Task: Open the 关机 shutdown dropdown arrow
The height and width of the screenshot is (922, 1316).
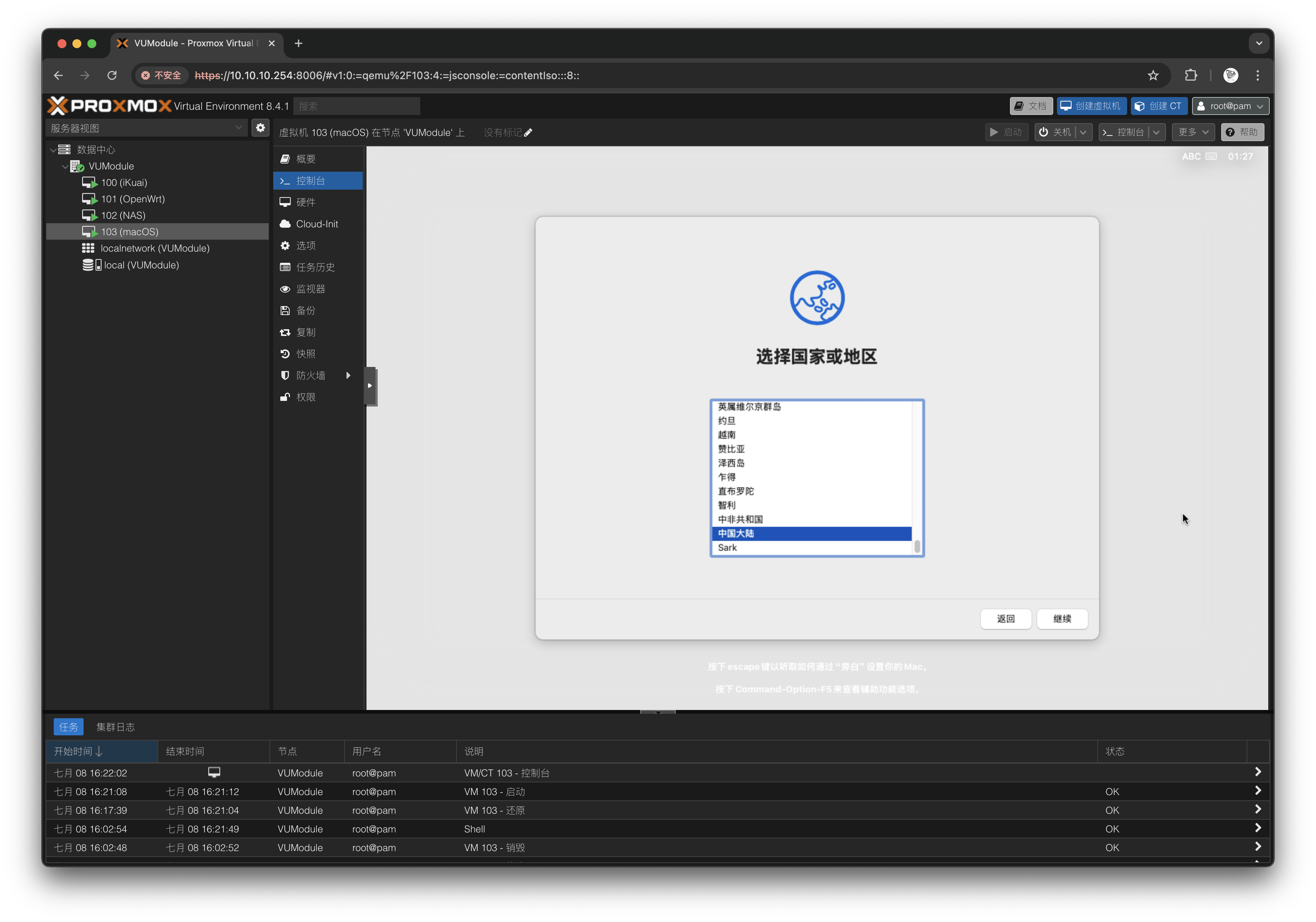Action: (x=1083, y=133)
